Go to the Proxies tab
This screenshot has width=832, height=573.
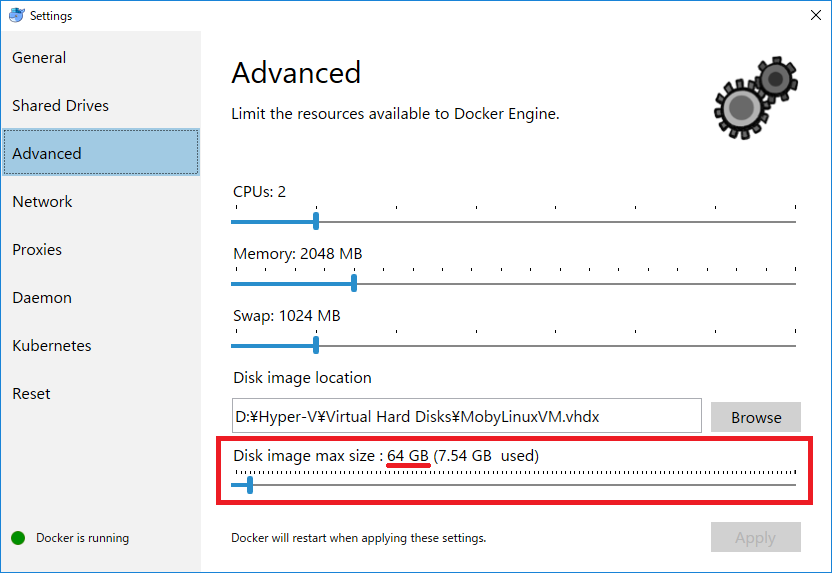37,250
